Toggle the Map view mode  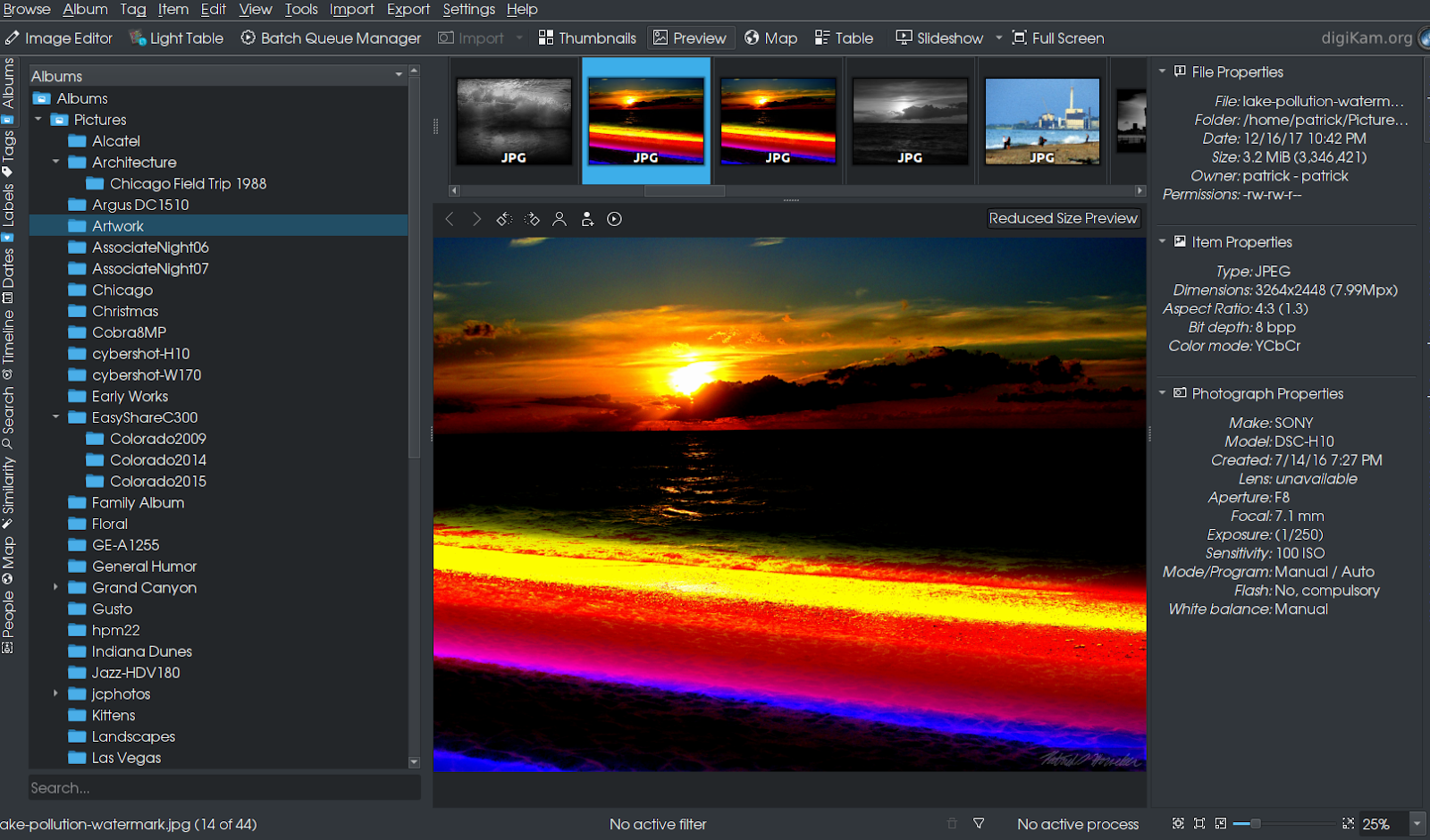[x=770, y=38]
